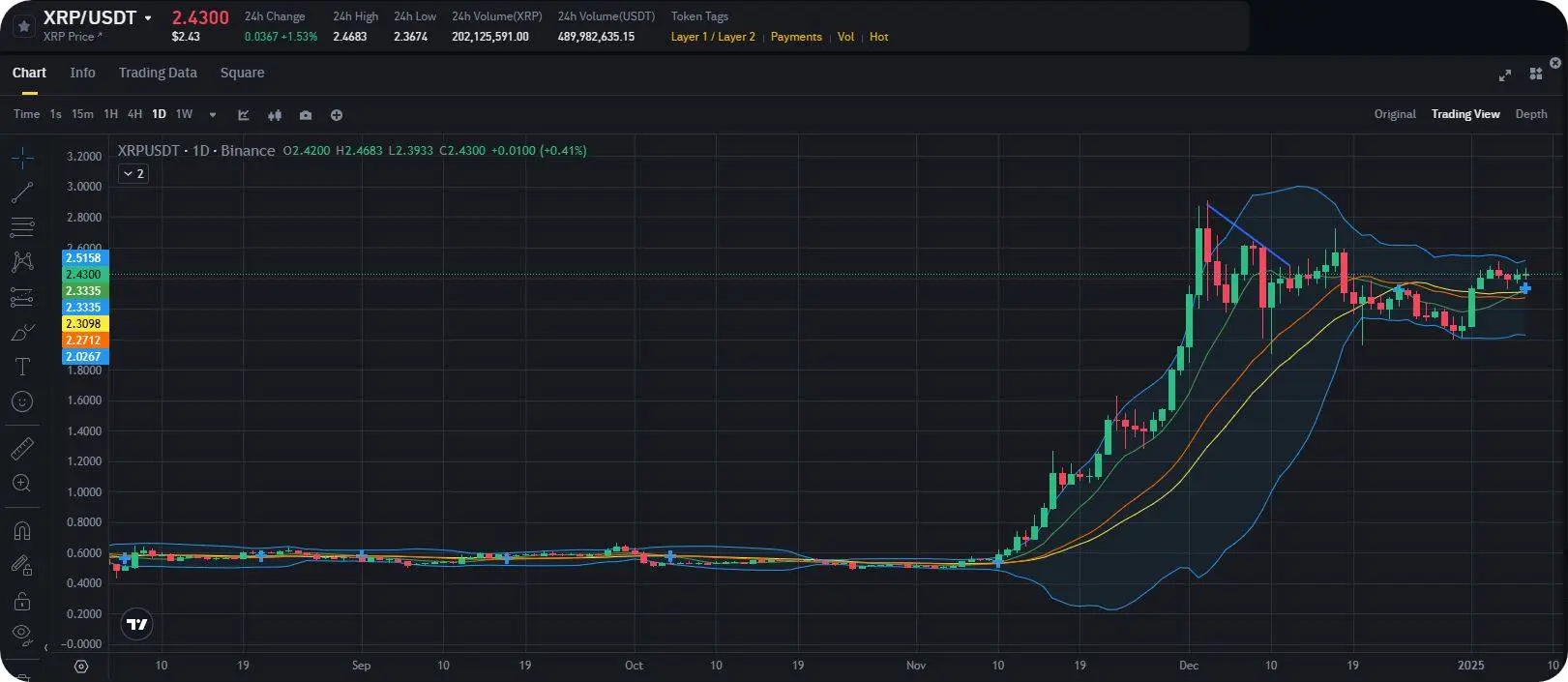Switch to Depth chart view
1568x682 pixels.
1531,114
